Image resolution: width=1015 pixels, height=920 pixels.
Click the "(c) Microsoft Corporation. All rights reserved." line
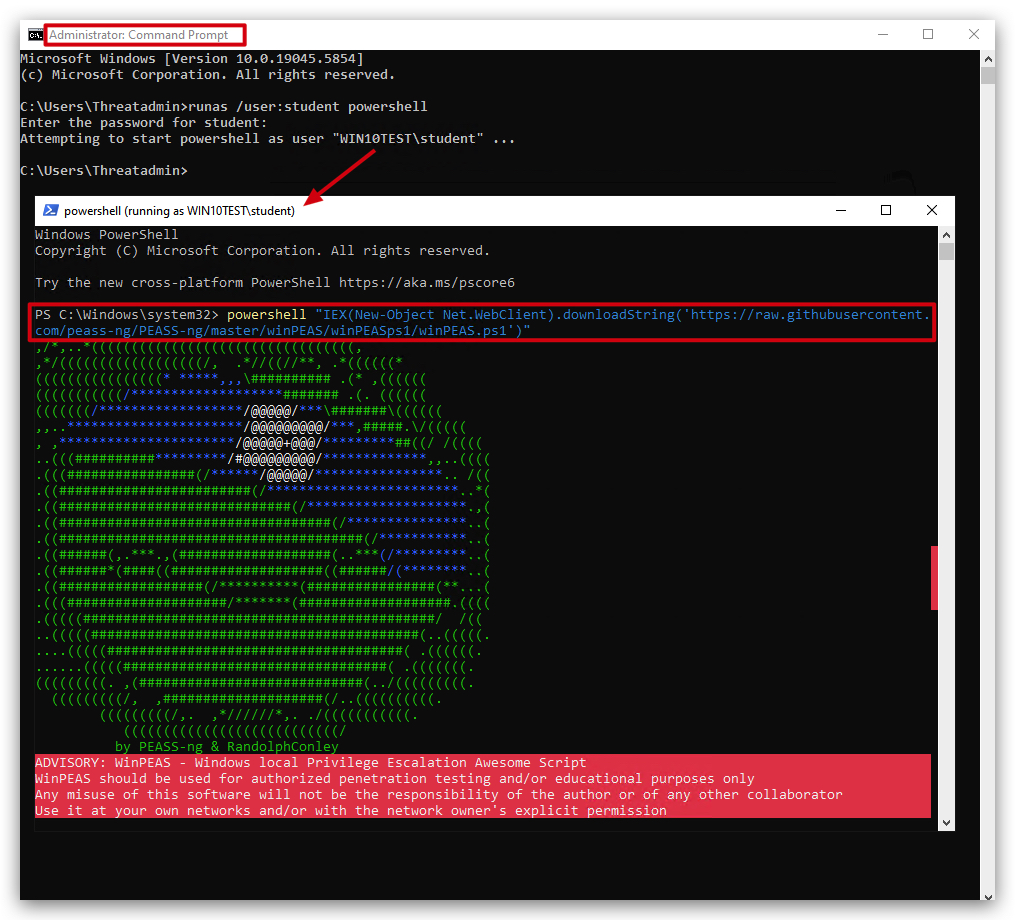click(207, 75)
